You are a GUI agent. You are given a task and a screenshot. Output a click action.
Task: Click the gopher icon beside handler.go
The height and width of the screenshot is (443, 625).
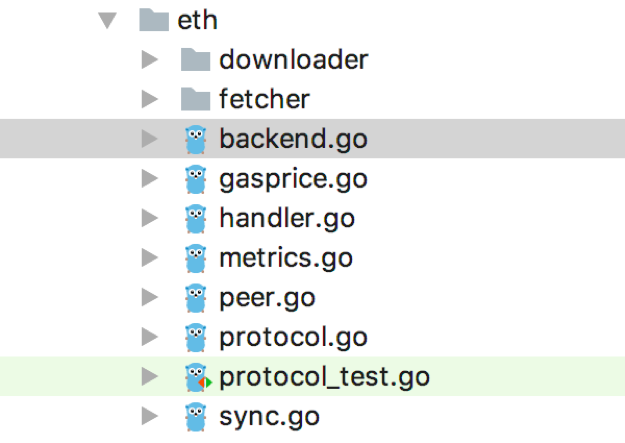tap(196, 219)
